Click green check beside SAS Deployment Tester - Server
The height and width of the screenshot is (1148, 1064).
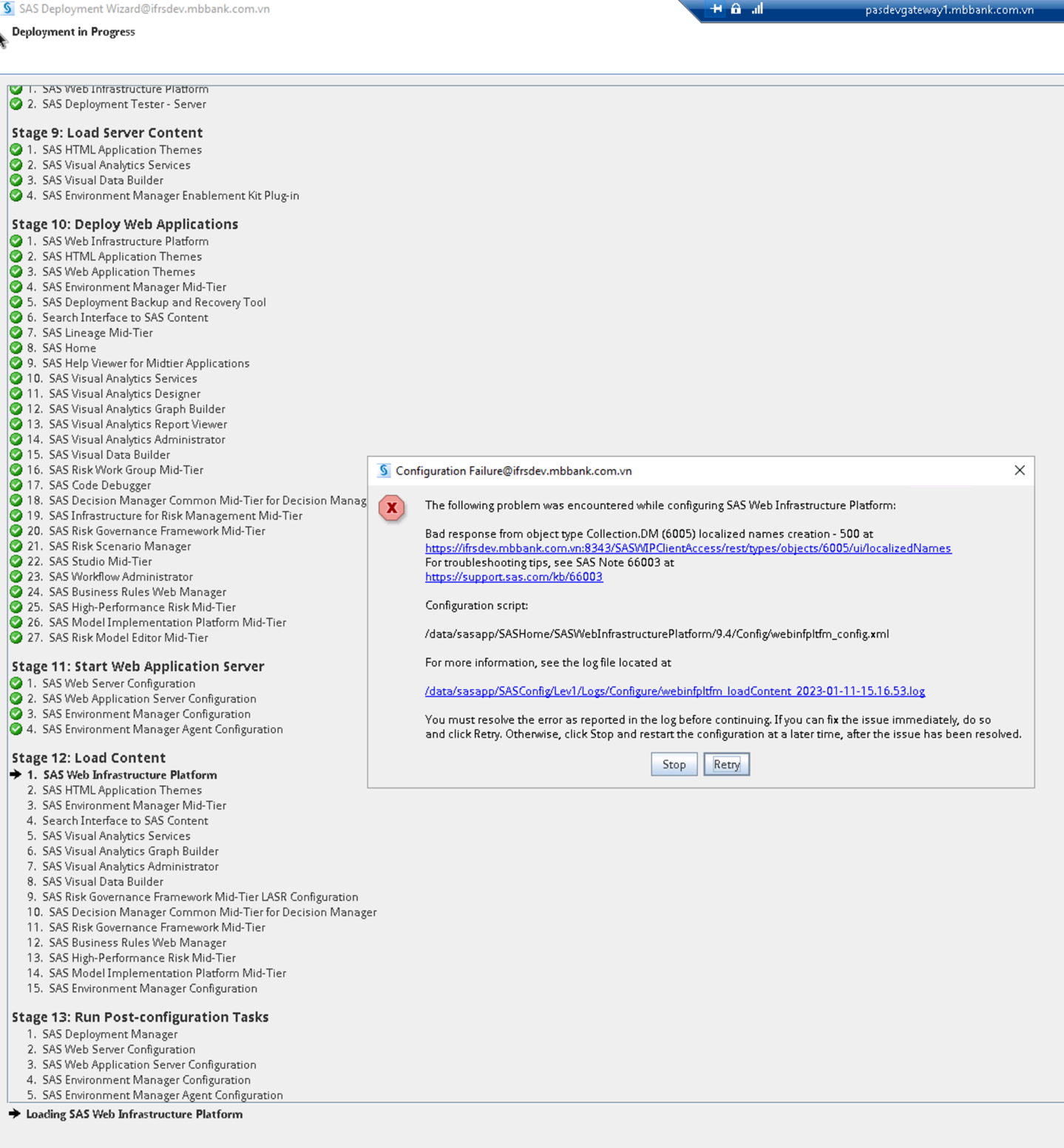pos(16,104)
